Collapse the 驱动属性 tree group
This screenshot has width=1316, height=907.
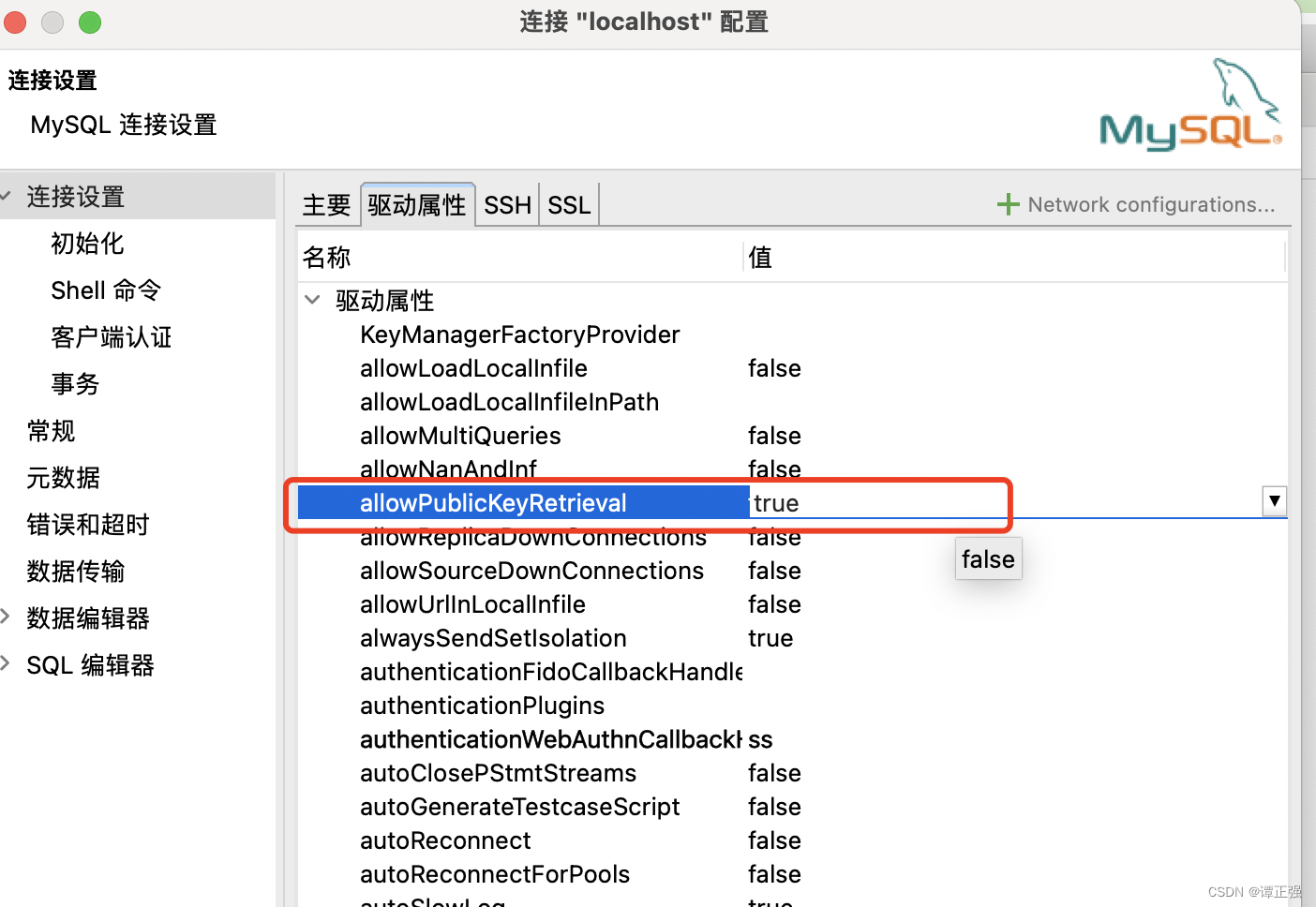tap(312, 300)
